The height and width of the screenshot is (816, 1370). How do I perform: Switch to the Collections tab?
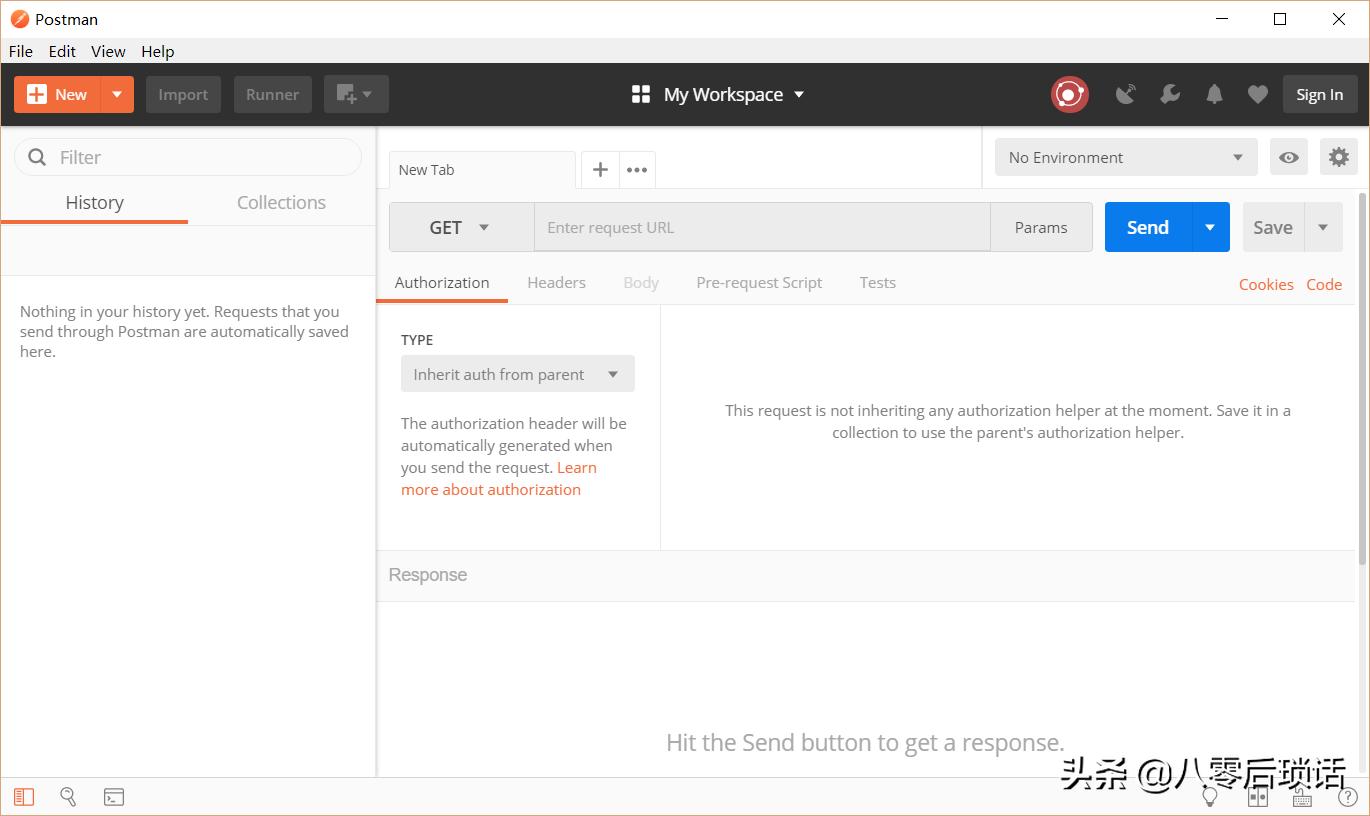pyautogui.click(x=281, y=202)
